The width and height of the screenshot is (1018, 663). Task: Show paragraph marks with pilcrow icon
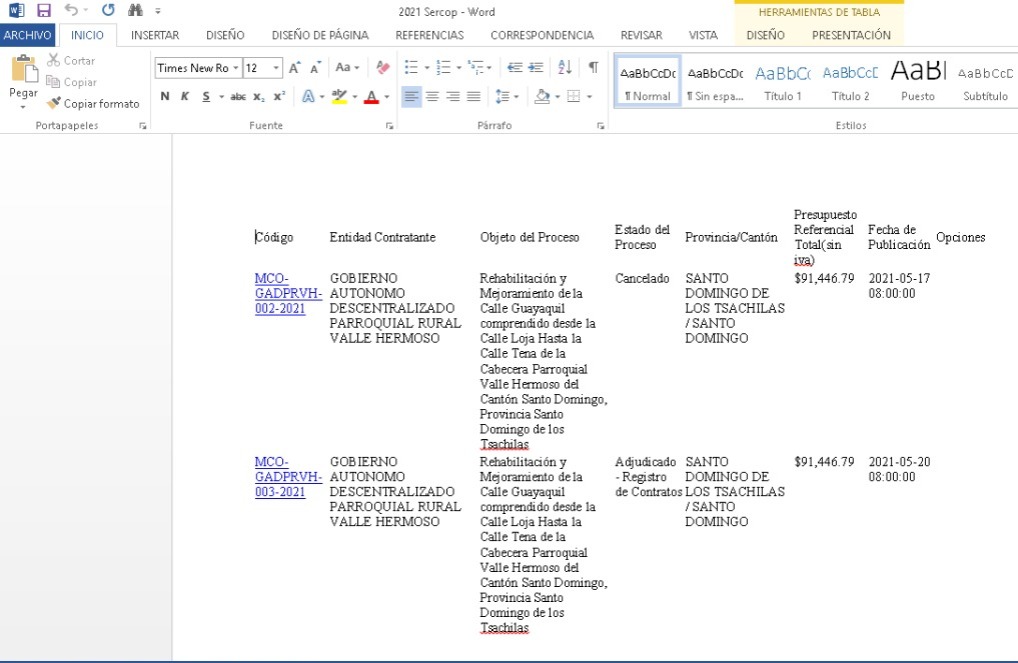593,68
